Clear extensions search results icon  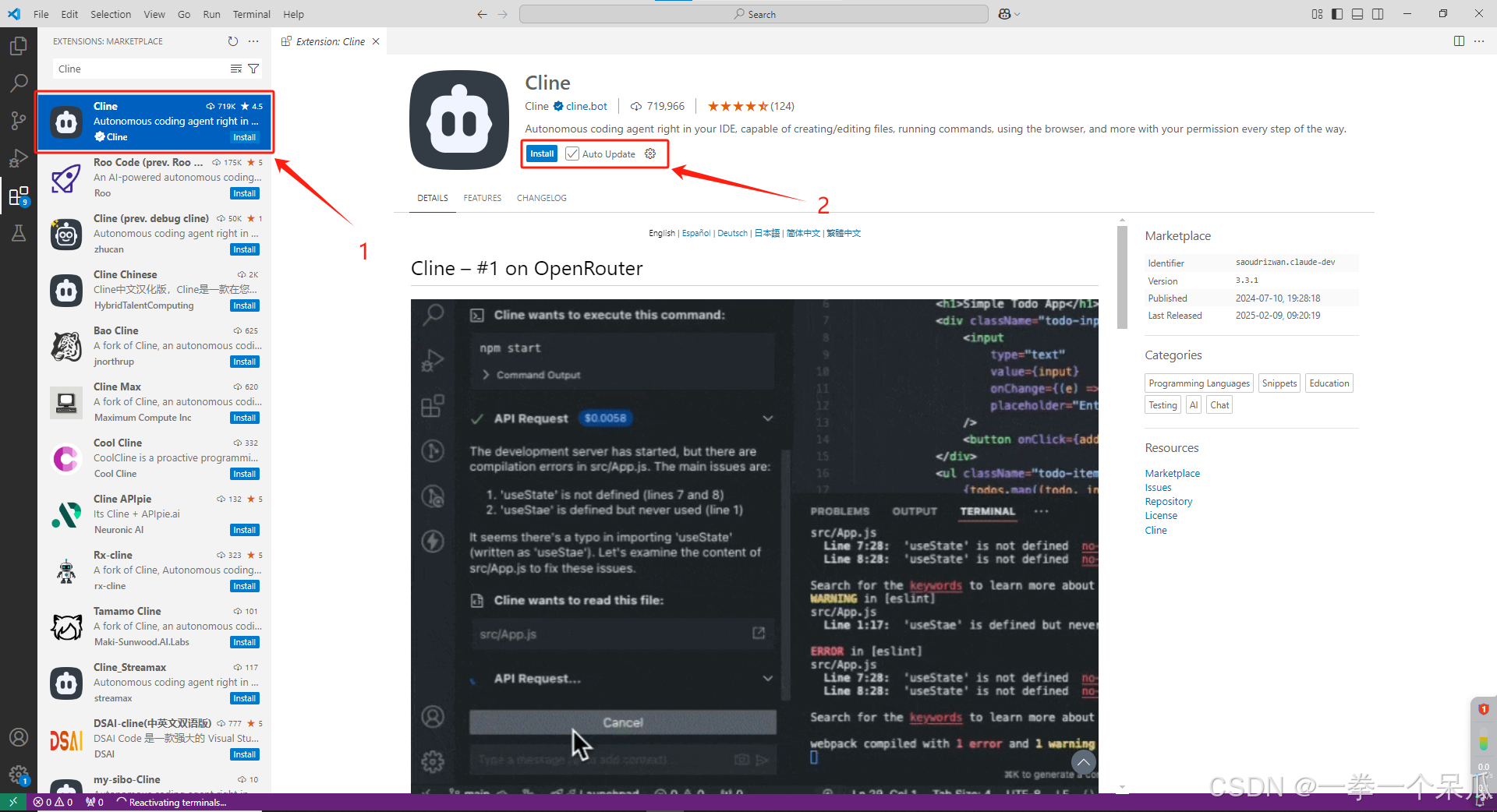pyautogui.click(x=236, y=69)
